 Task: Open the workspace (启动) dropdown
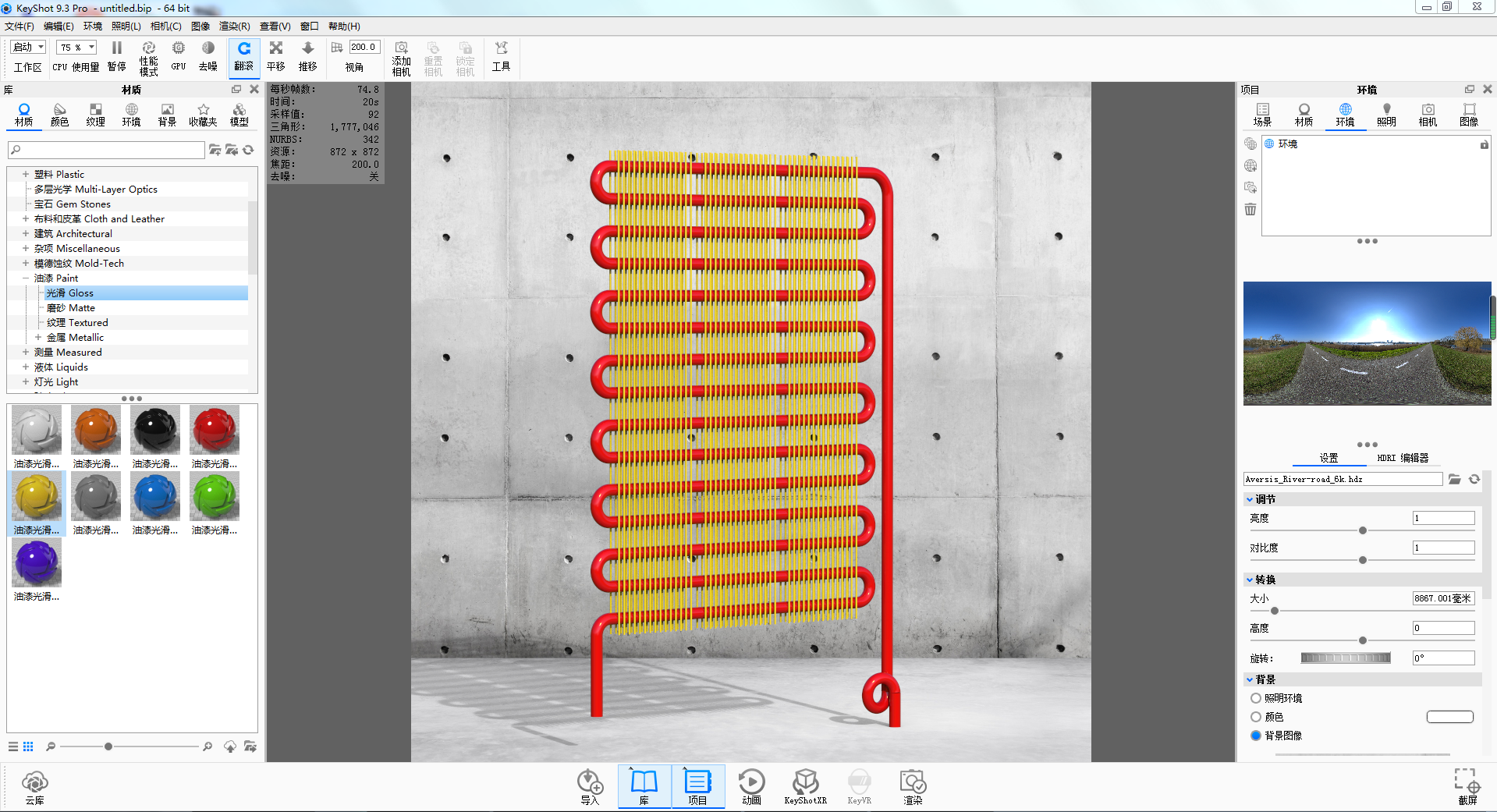point(29,47)
